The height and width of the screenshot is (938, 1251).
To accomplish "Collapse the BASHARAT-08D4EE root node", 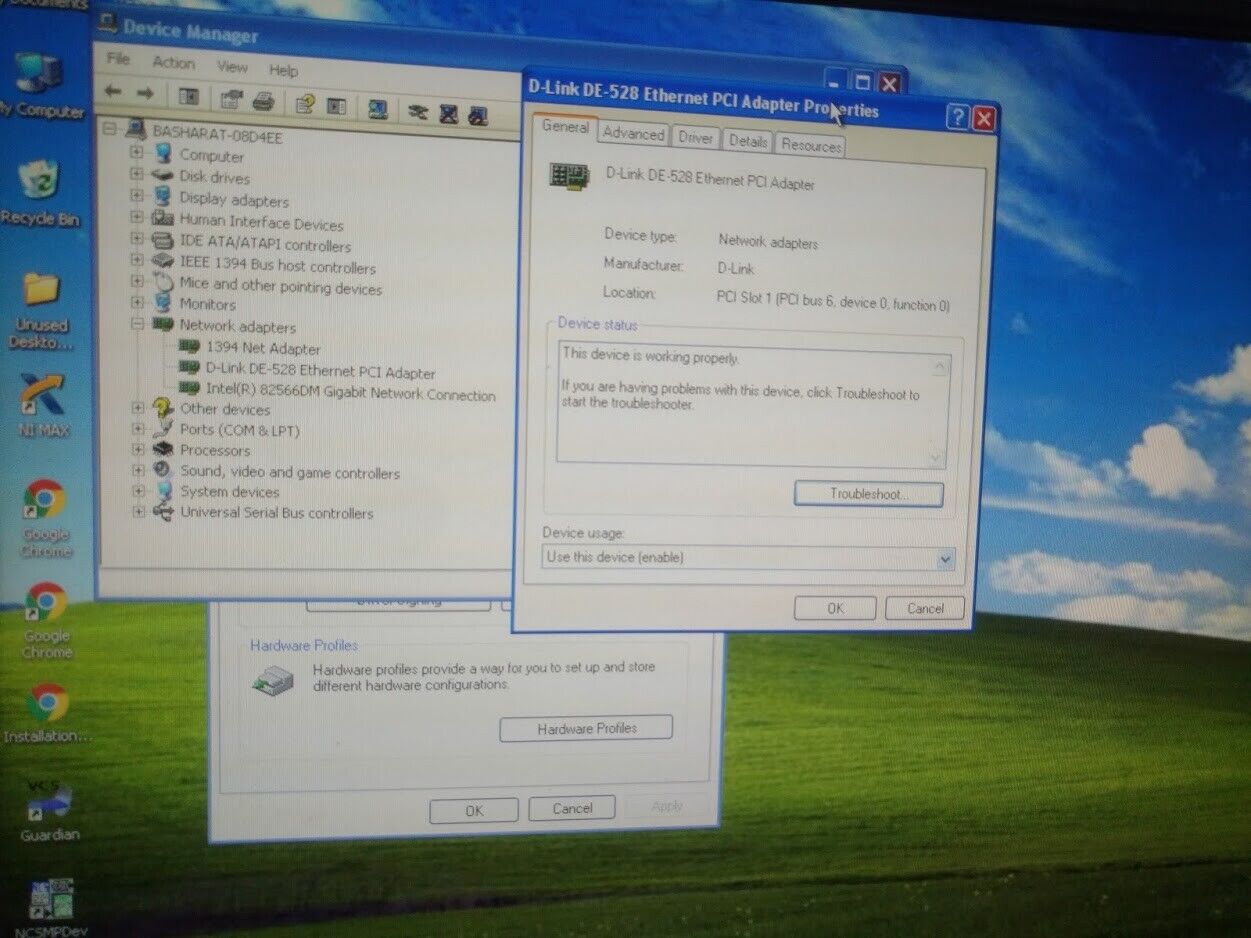I will pyautogui.click(x=111, y=128).
